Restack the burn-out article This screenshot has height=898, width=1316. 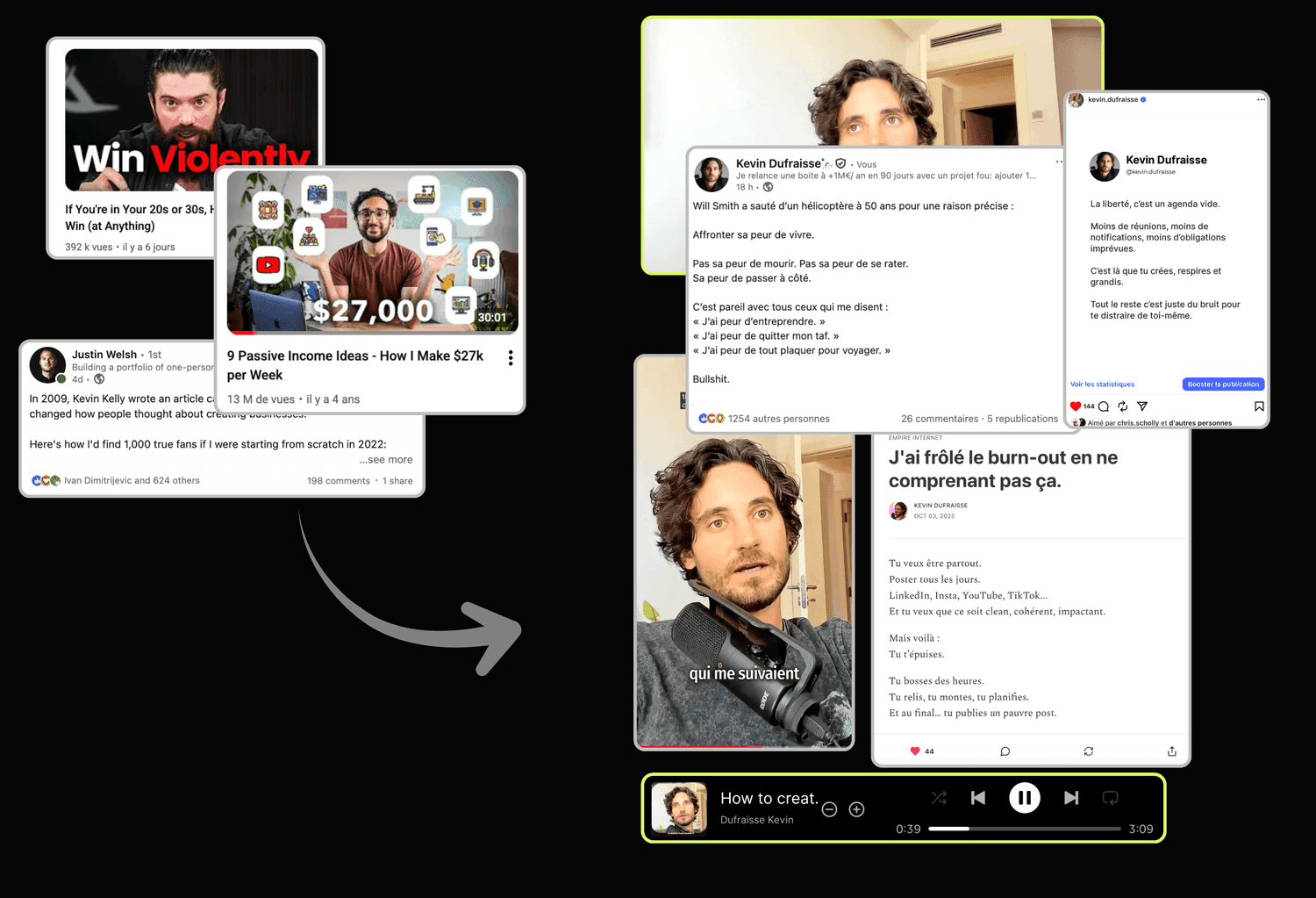1089,751
